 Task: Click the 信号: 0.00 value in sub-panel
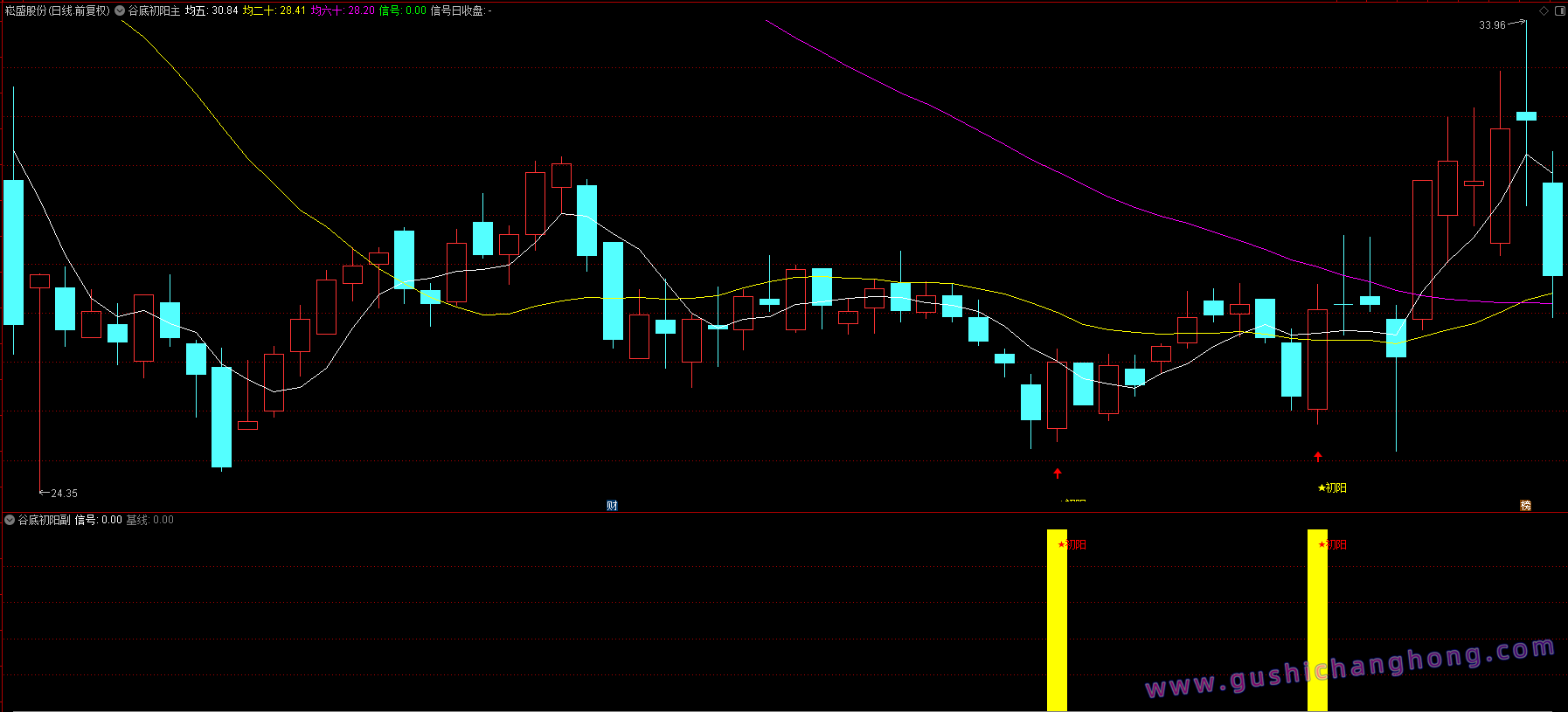[x=98, y=520]
